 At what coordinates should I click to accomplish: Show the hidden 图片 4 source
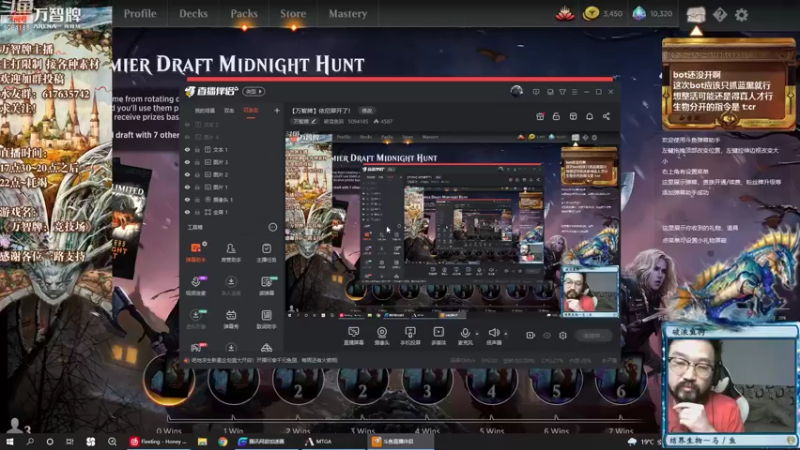[x=187, y=137]
